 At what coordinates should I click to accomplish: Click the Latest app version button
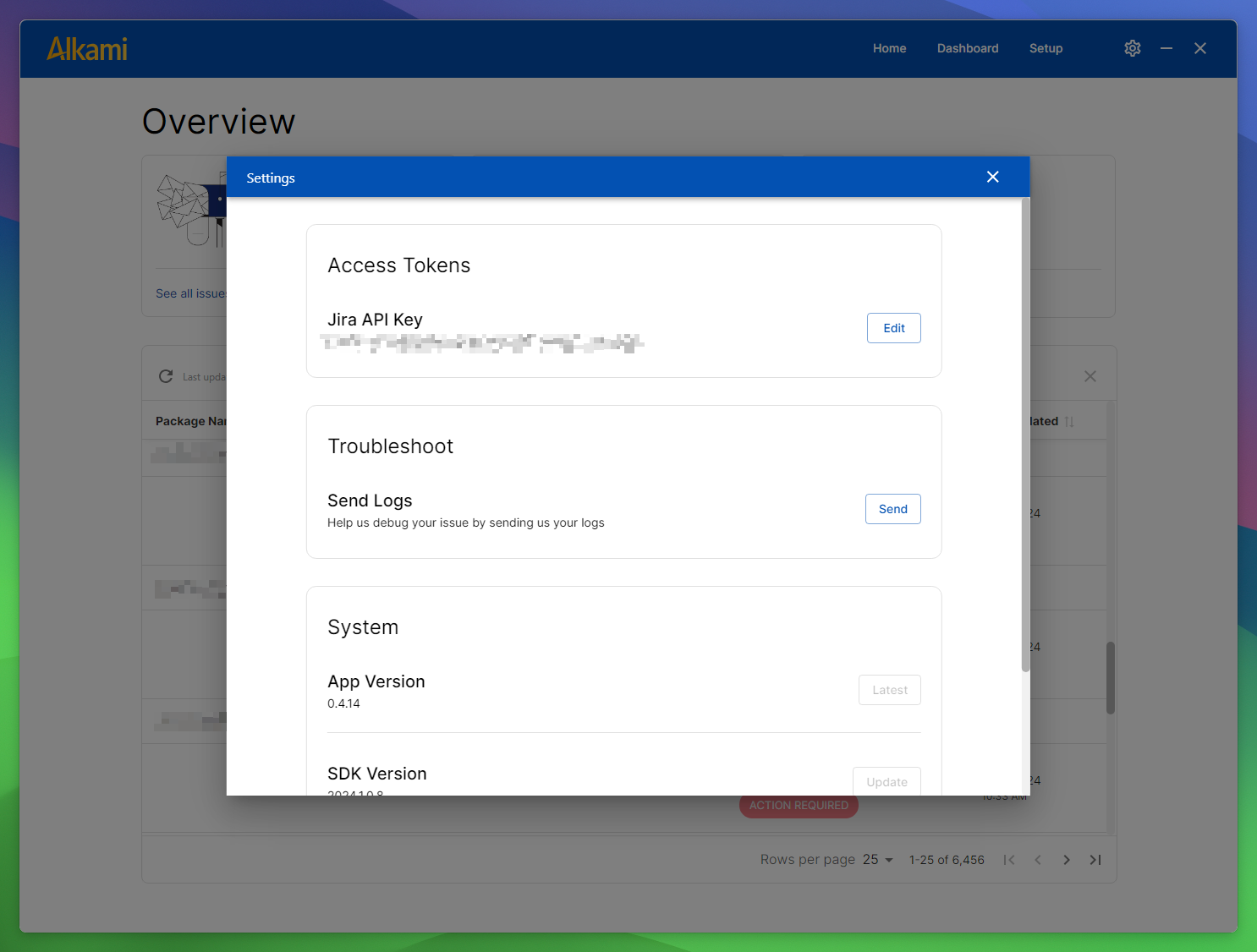point(890,690)
